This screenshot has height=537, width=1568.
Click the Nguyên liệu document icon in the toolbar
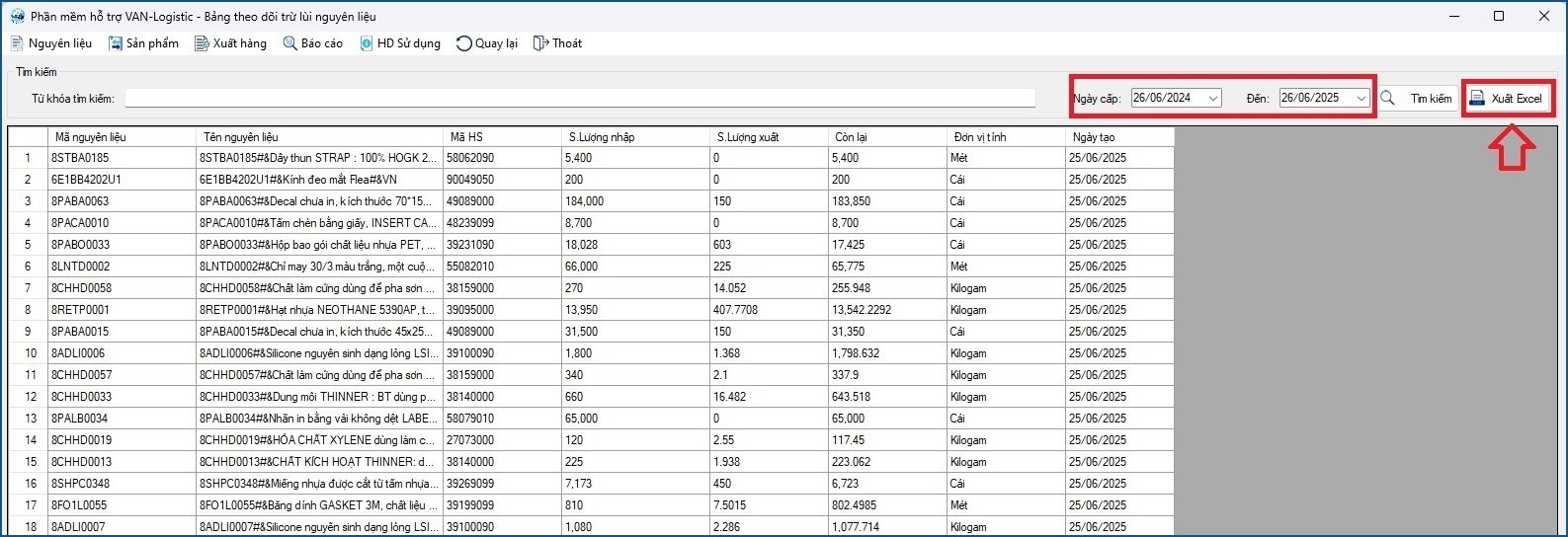[17, 43]
